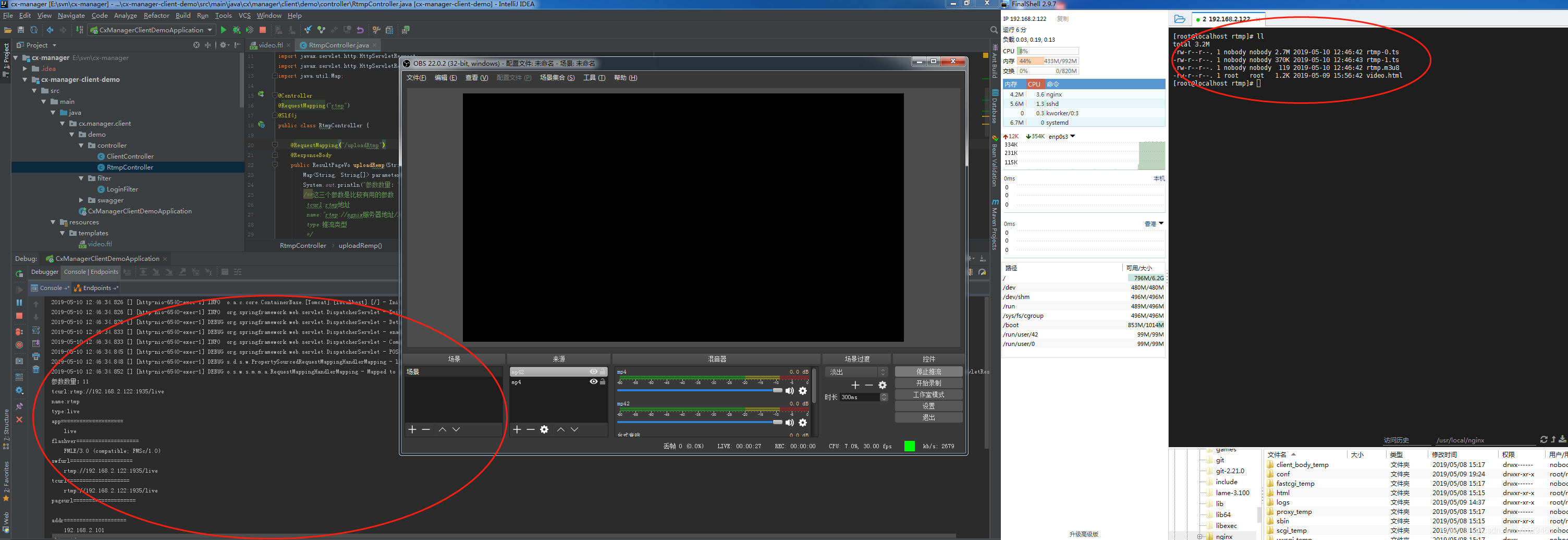The width and height of the screenshot is (1568, 540).
Task: Expand the swagger package node
Action: (81, 200)
